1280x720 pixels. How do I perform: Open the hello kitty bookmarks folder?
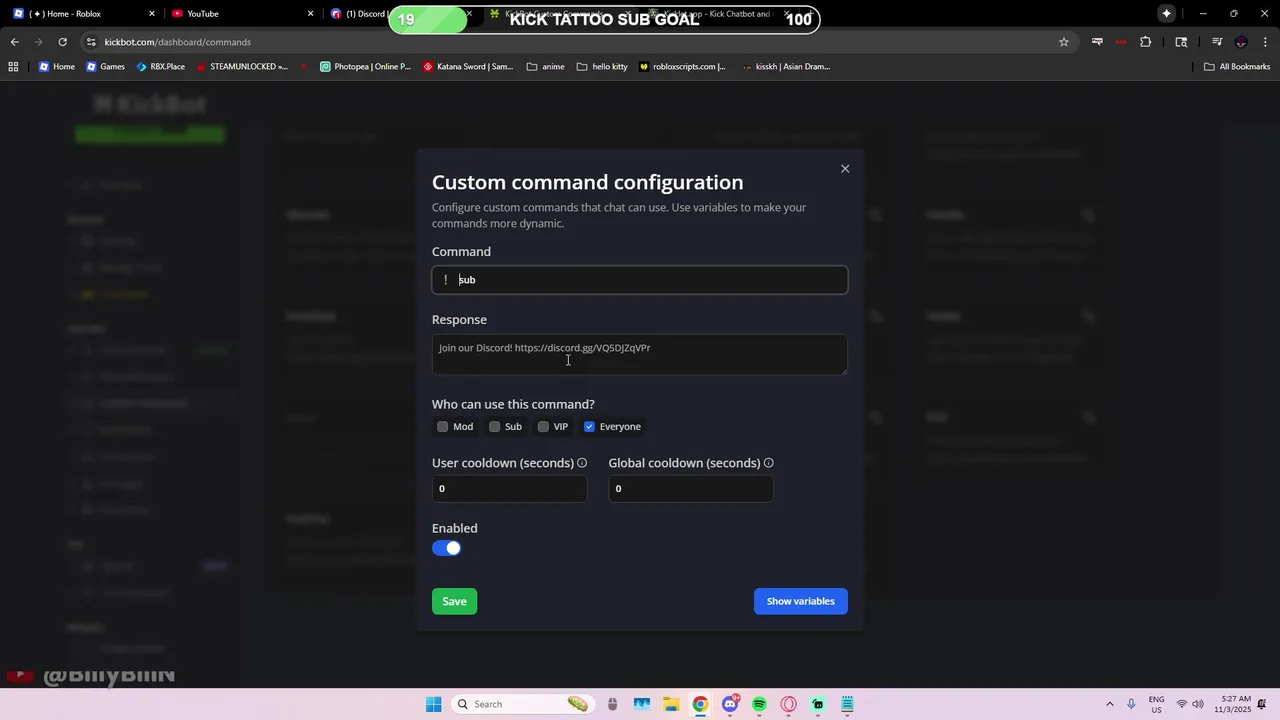click(x=602, y=67)
